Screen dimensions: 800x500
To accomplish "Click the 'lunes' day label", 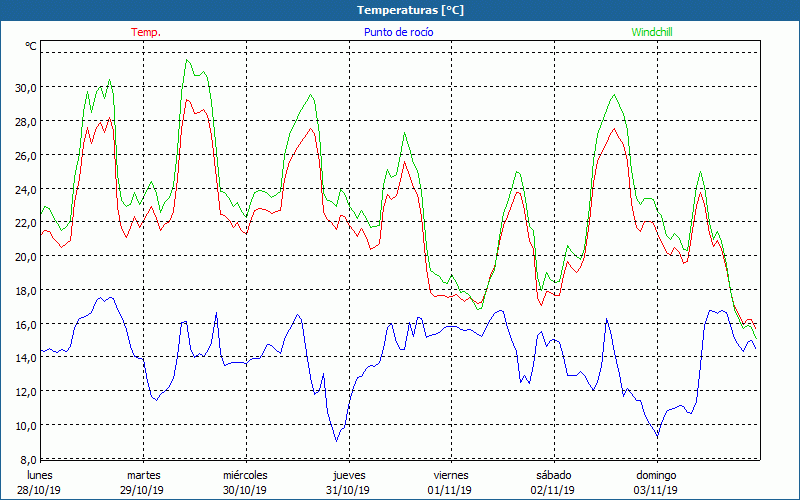I will (40, 475).
